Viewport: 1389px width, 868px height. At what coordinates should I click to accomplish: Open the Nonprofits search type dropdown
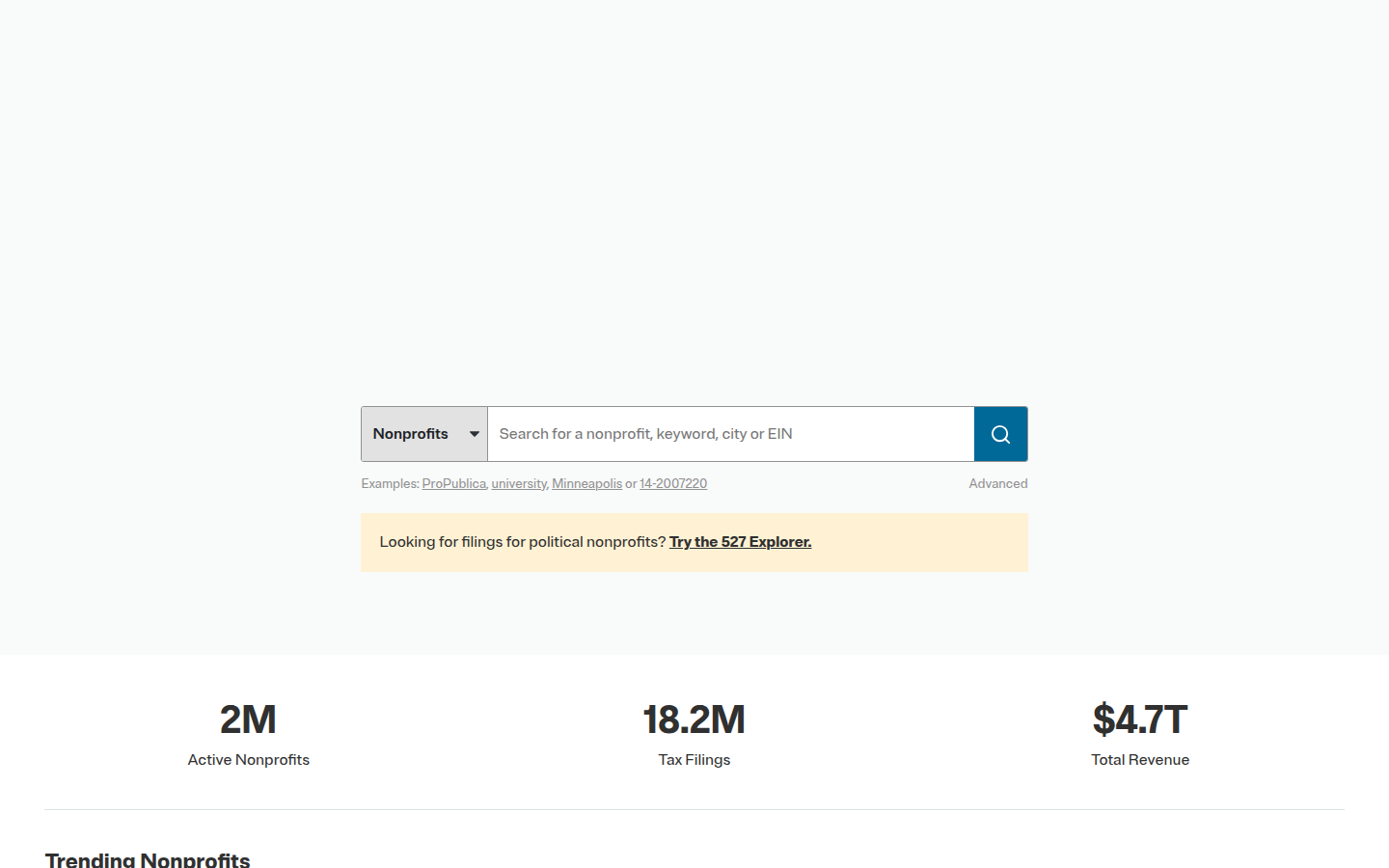(424, 434)
